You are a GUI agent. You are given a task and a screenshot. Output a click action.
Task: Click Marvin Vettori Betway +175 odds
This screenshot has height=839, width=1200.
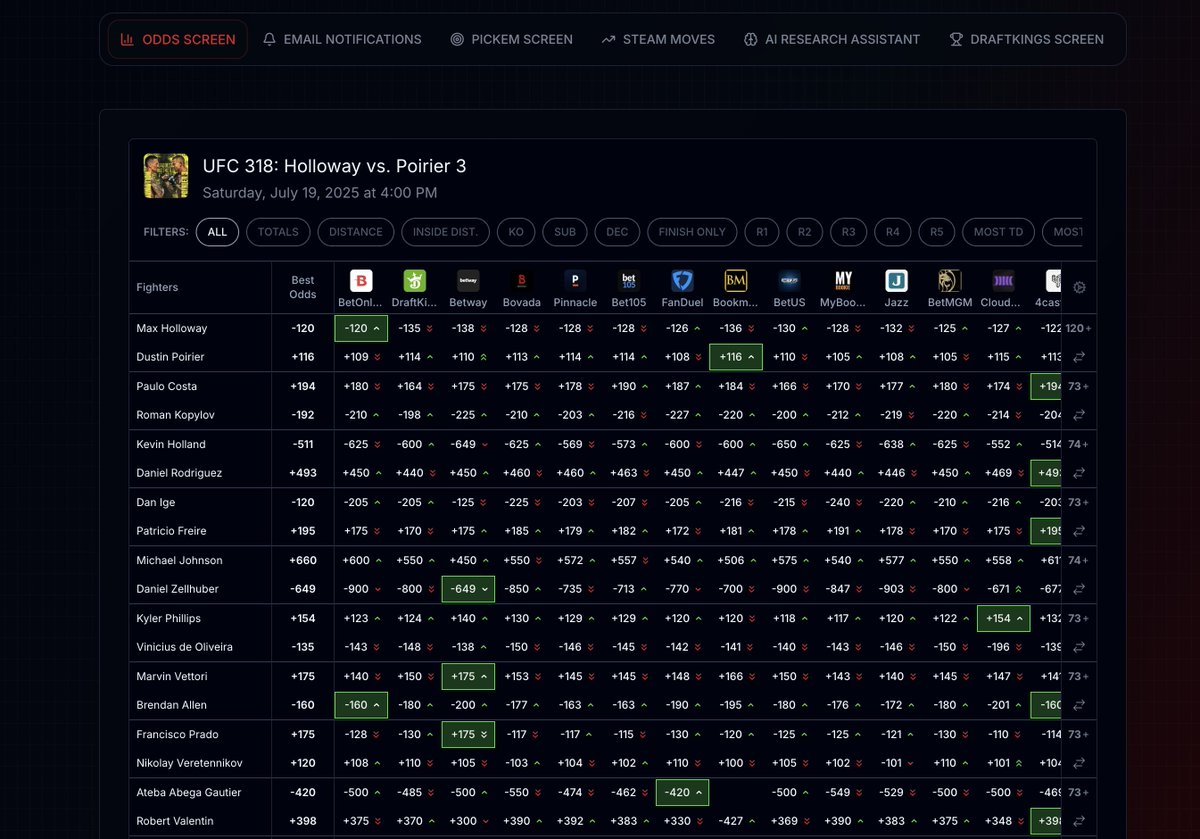468,676
